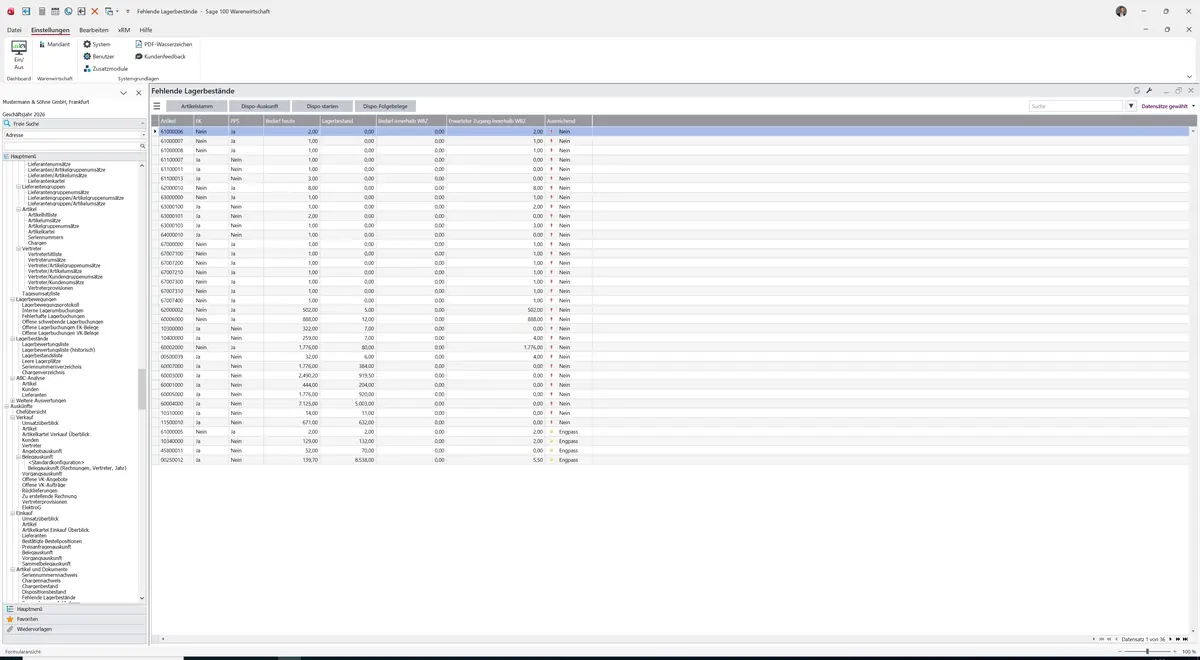Click the phone icon in quick access toolbar

coord(68,11)
